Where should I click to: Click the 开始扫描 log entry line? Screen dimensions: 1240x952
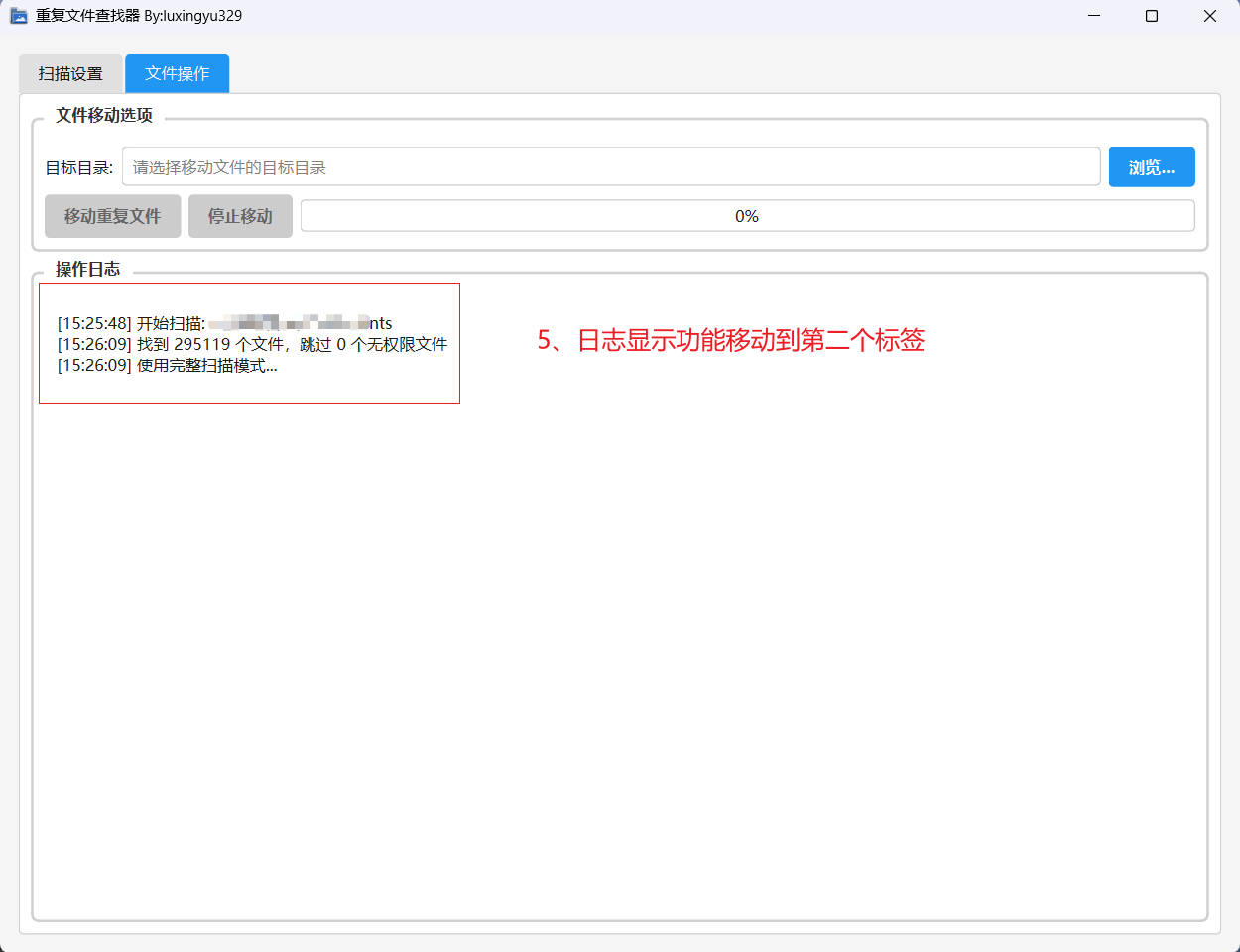[224, 323]
